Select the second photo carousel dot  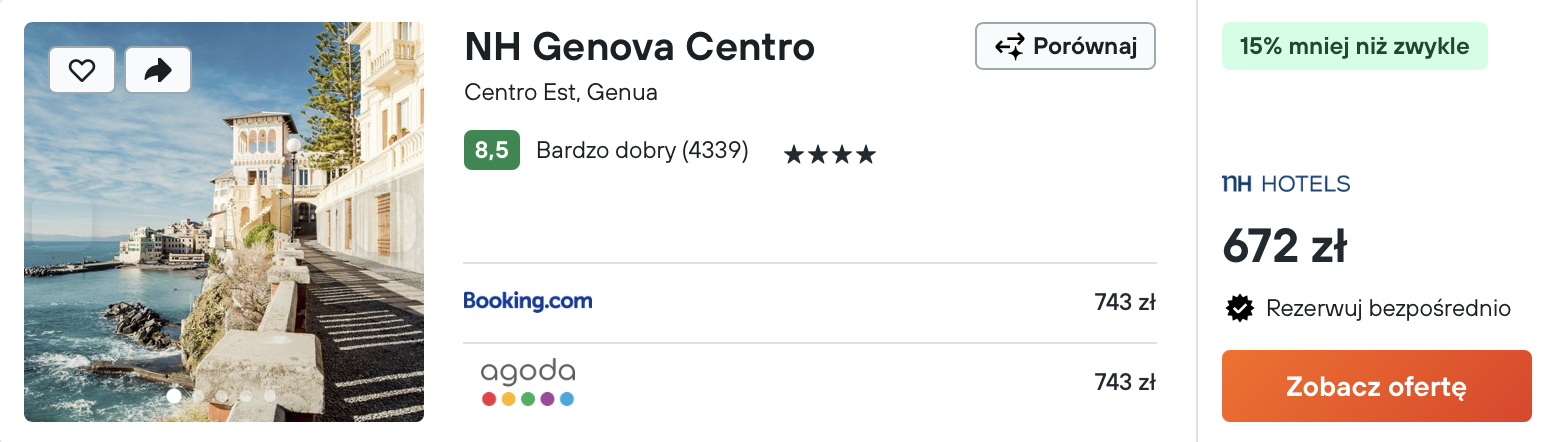198,396
